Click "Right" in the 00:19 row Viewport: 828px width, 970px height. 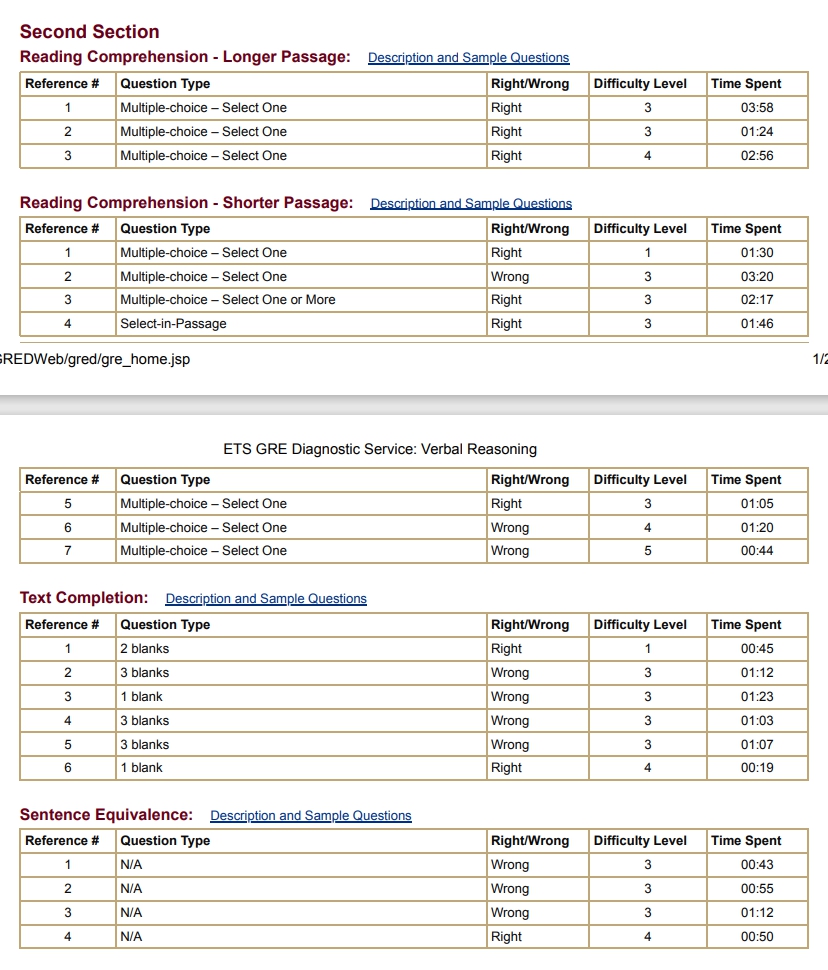click(506, 768)
